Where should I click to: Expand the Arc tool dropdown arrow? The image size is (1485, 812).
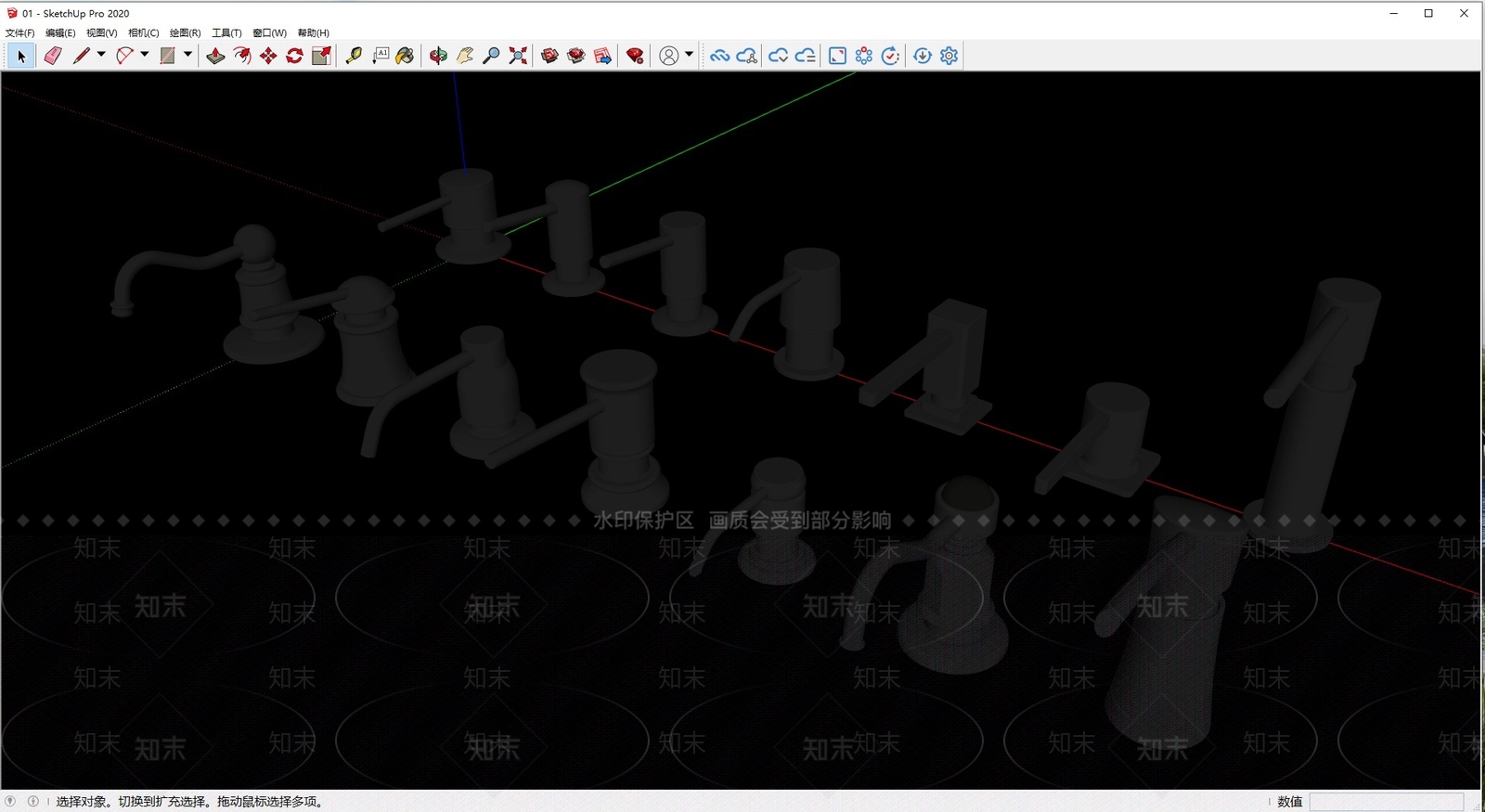(145, 55)
